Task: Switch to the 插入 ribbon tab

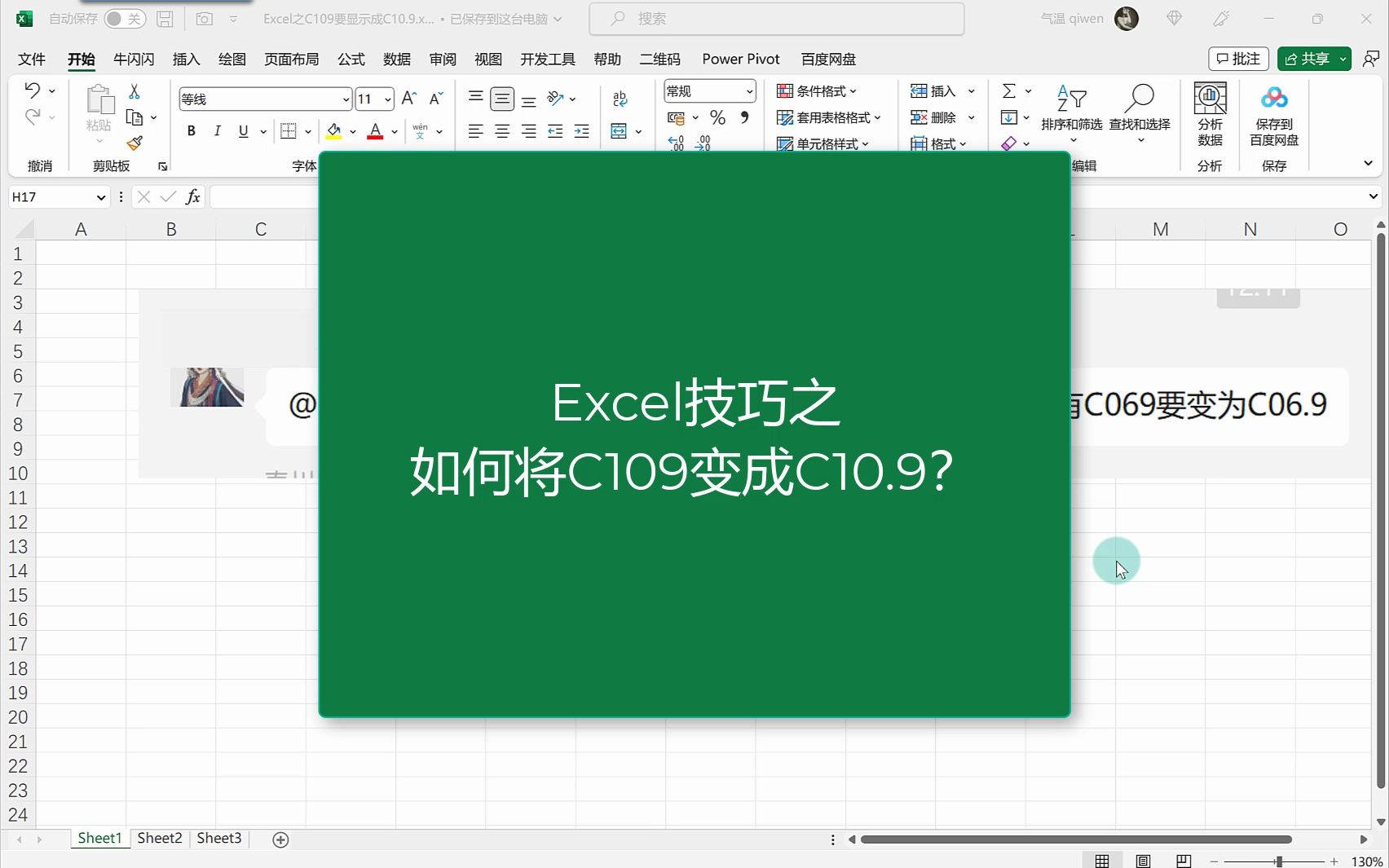Action: click(x=186, y=59)
